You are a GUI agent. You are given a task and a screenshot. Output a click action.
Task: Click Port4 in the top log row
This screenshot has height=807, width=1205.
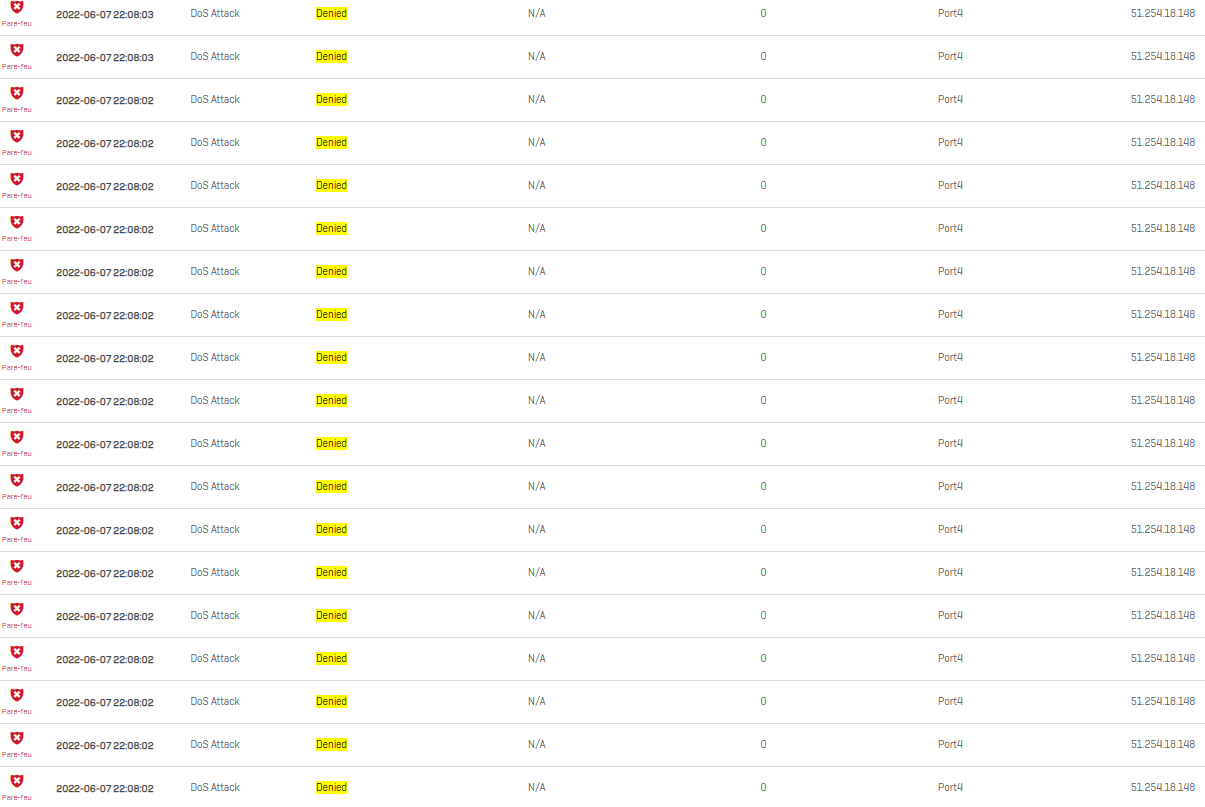950,14
